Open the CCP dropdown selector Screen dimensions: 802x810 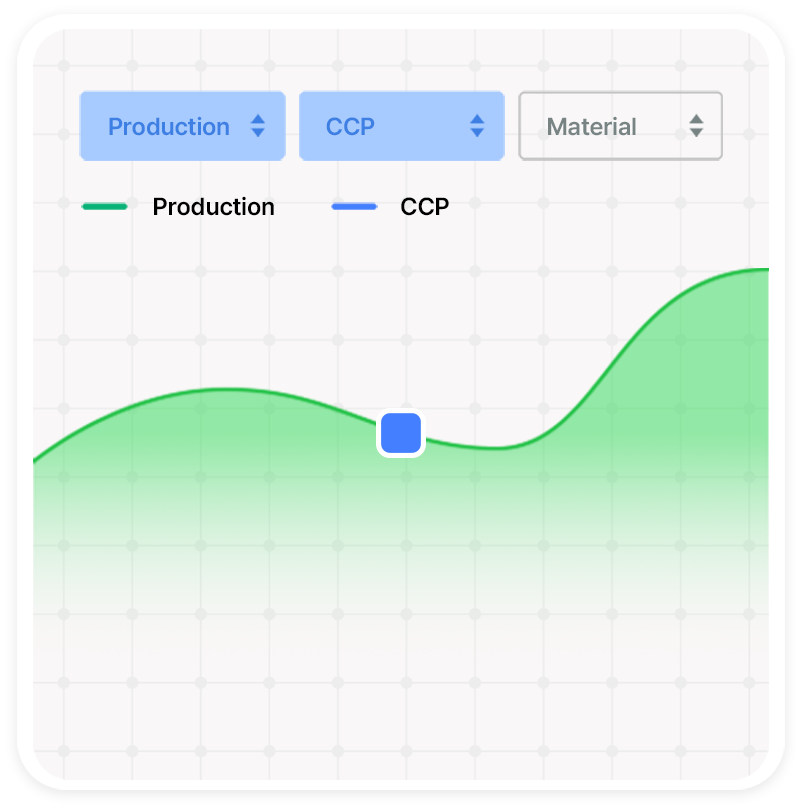click(x=401, y=127)
